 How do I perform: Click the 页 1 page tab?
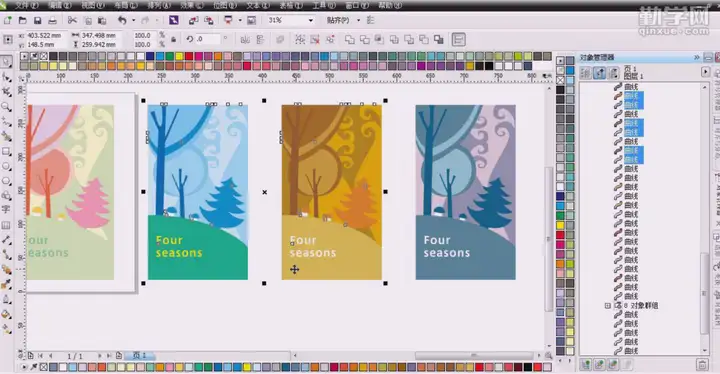pyautogui.click(x=139, y=356)
